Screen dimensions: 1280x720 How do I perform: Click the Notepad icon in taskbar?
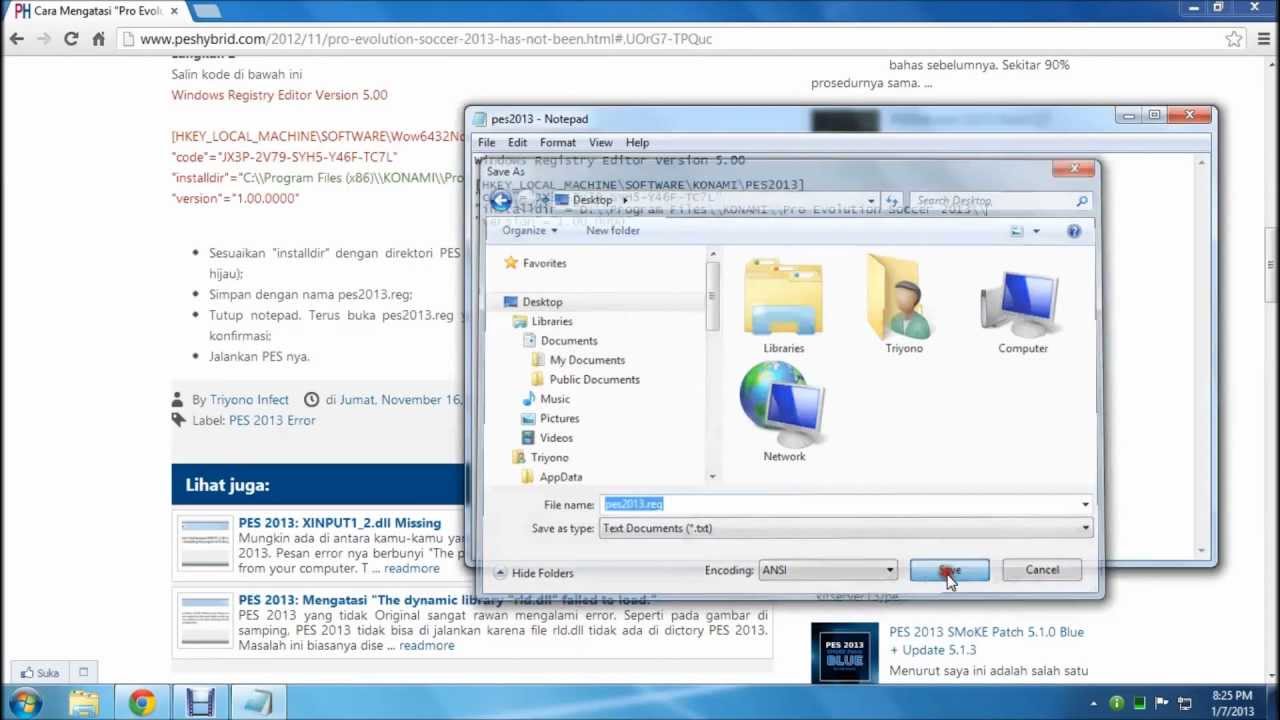point(258,703)
